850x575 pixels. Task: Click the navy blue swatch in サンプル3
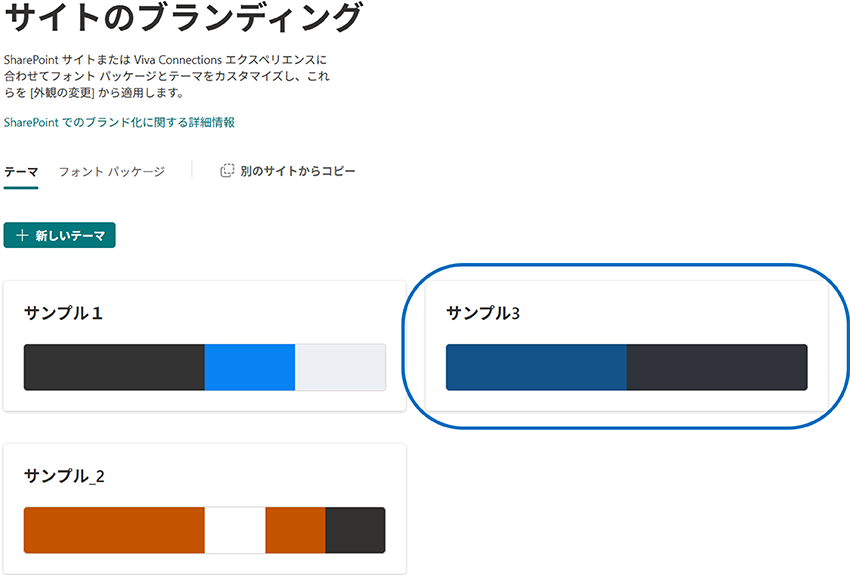click(x=536, y=367)
